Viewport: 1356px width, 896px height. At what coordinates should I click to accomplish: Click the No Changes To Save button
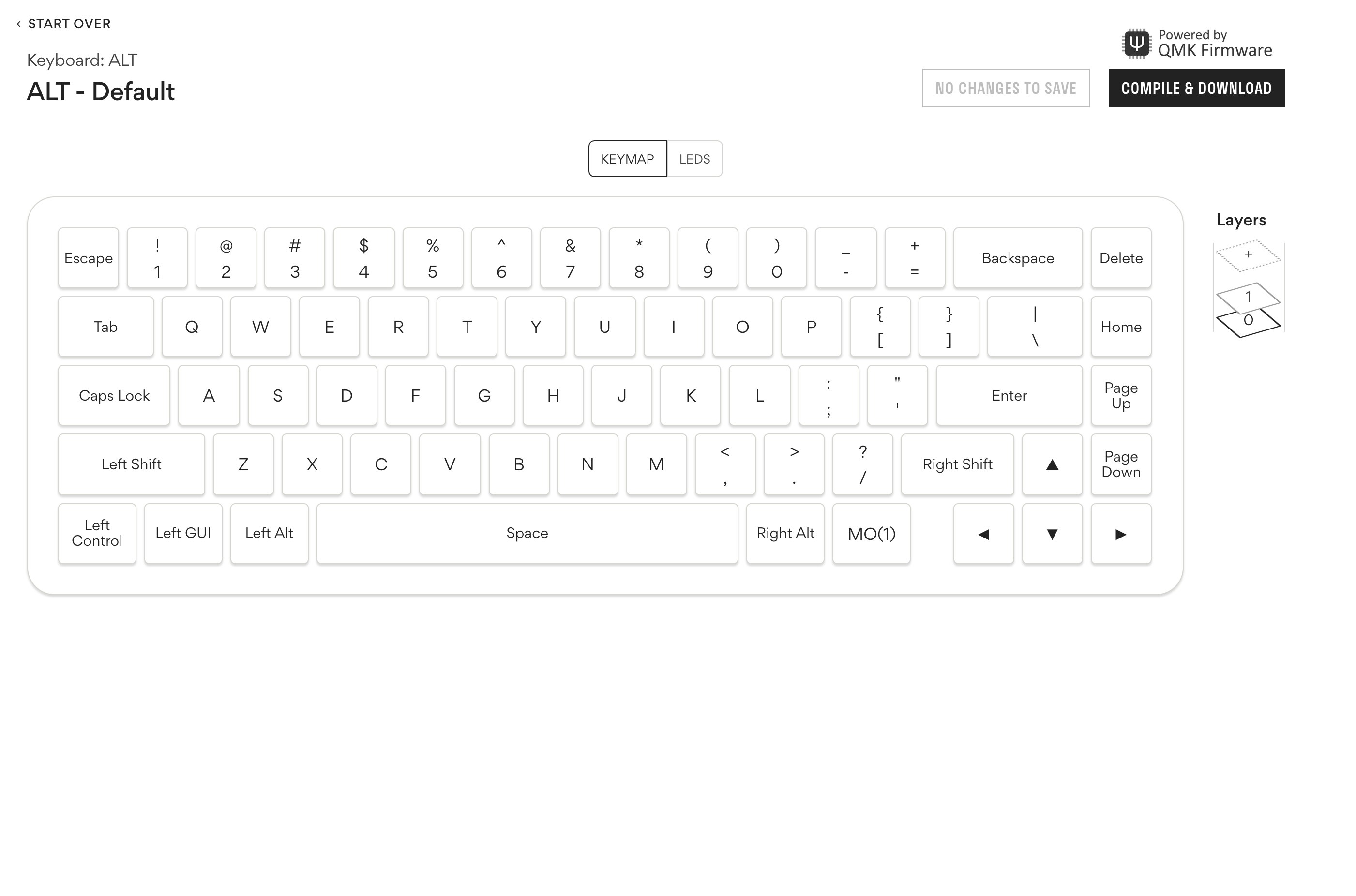click(1005, 88)
